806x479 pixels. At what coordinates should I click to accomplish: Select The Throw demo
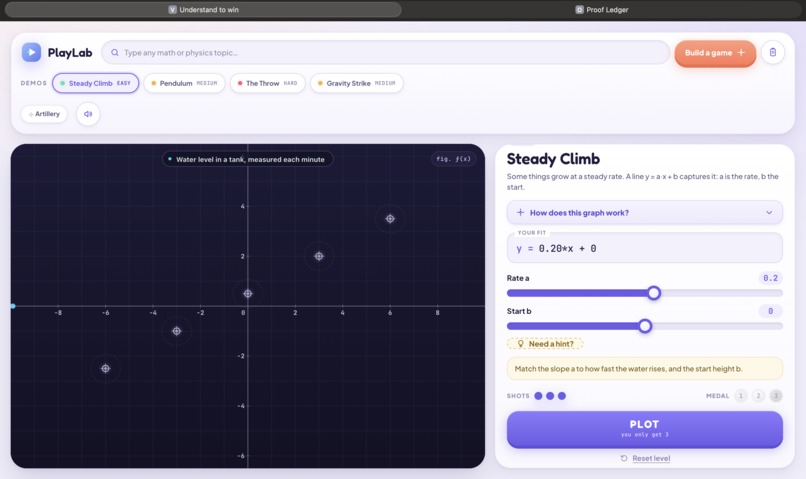[x=268, y=83]
